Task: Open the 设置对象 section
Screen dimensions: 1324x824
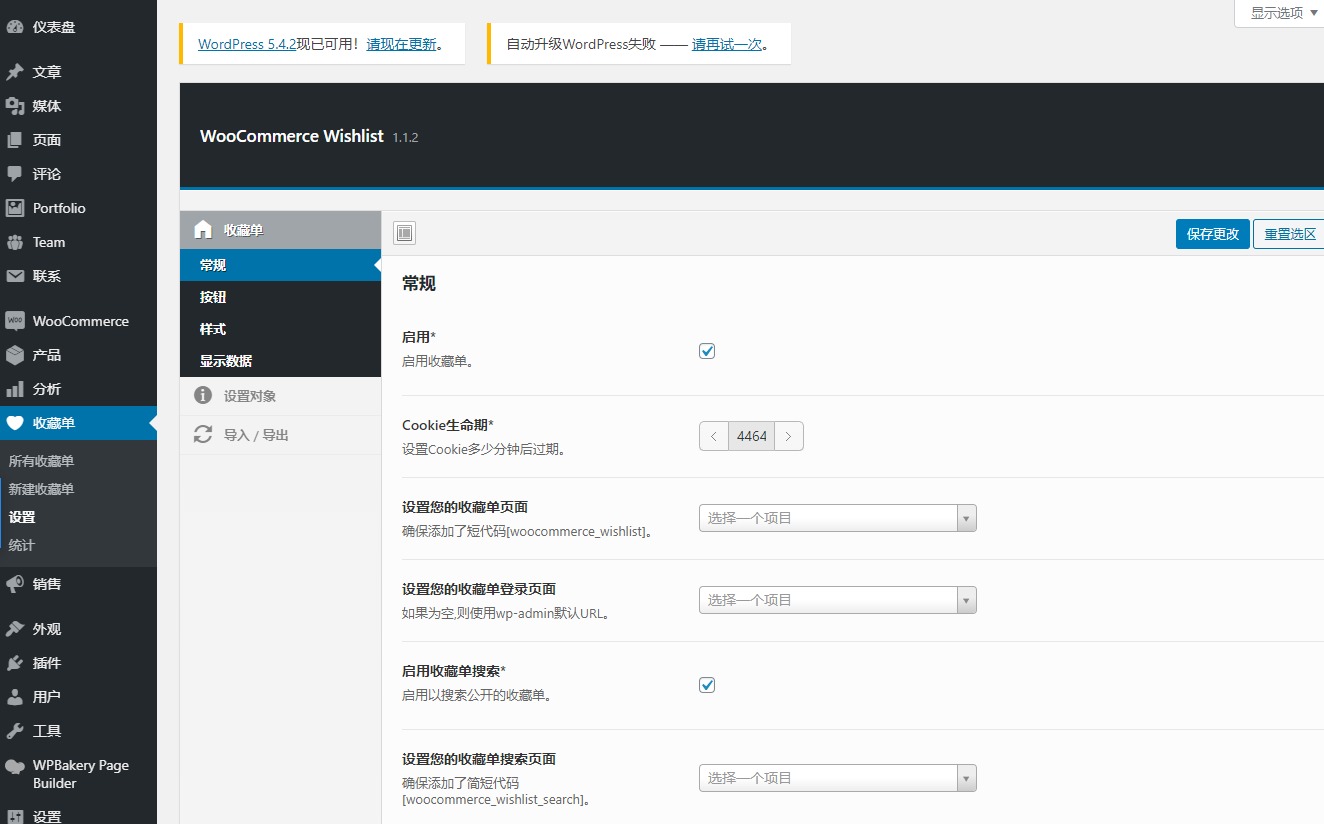Action: point(280,396)
